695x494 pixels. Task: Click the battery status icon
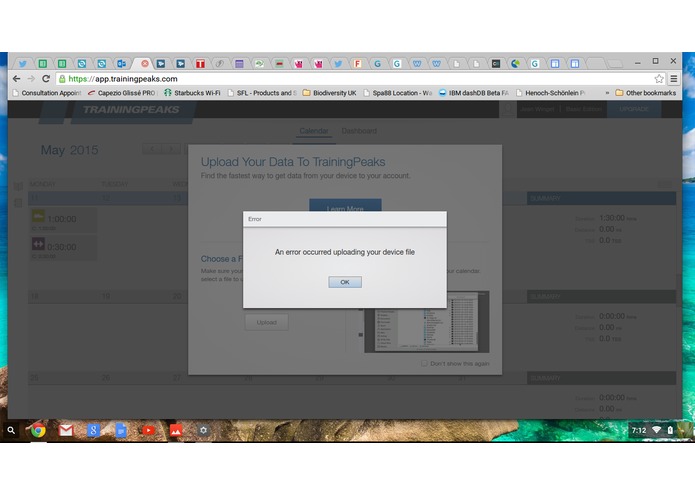click(x=670, y=430)
